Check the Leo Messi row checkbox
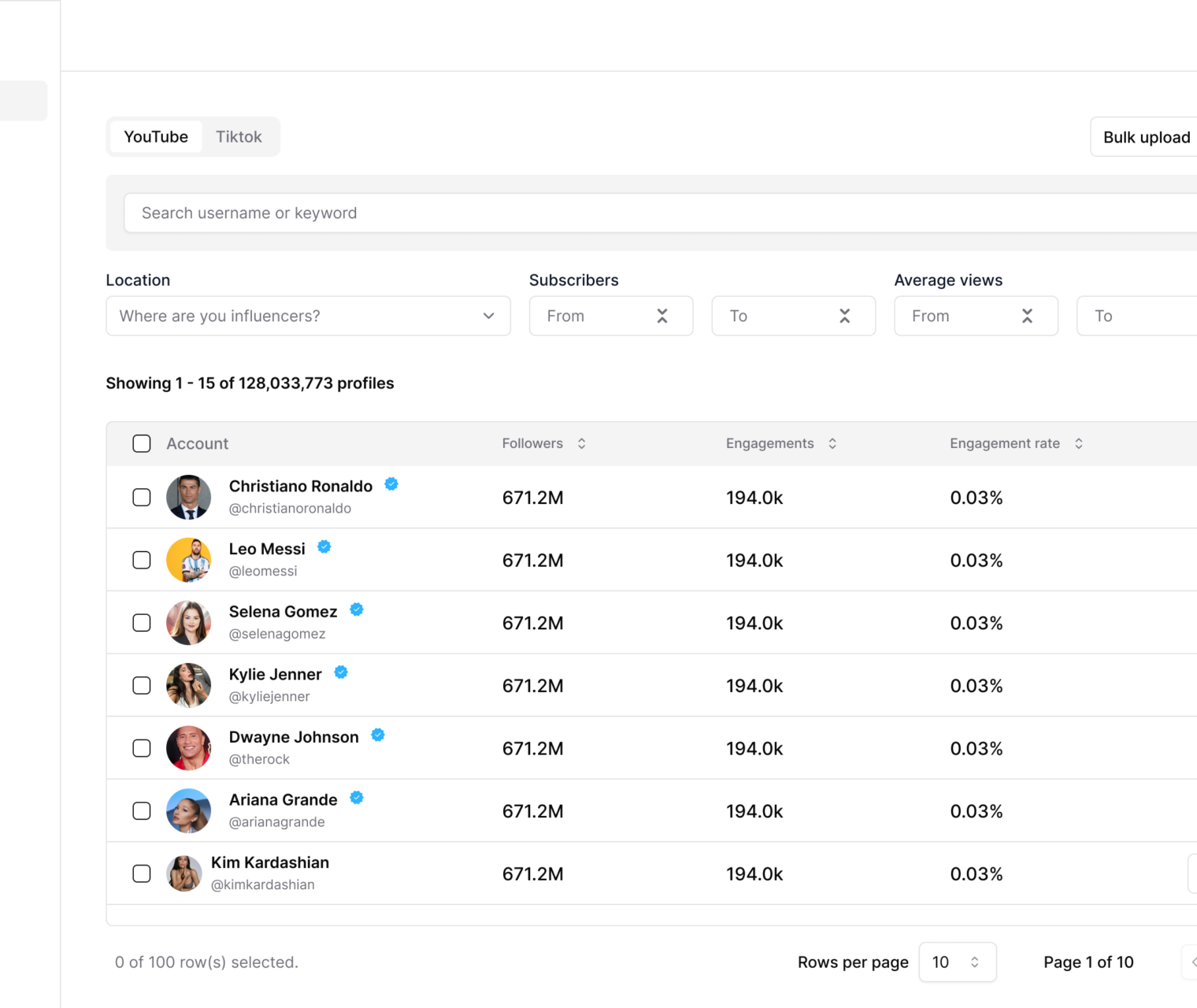 [x=142, y=561]
